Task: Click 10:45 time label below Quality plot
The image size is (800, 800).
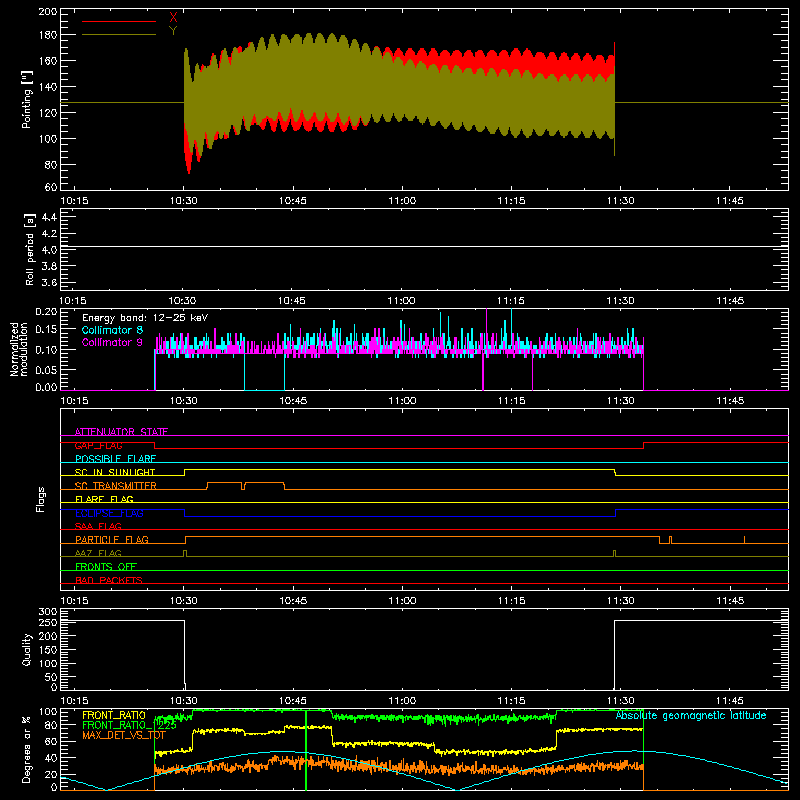Action: coord(293,701)
